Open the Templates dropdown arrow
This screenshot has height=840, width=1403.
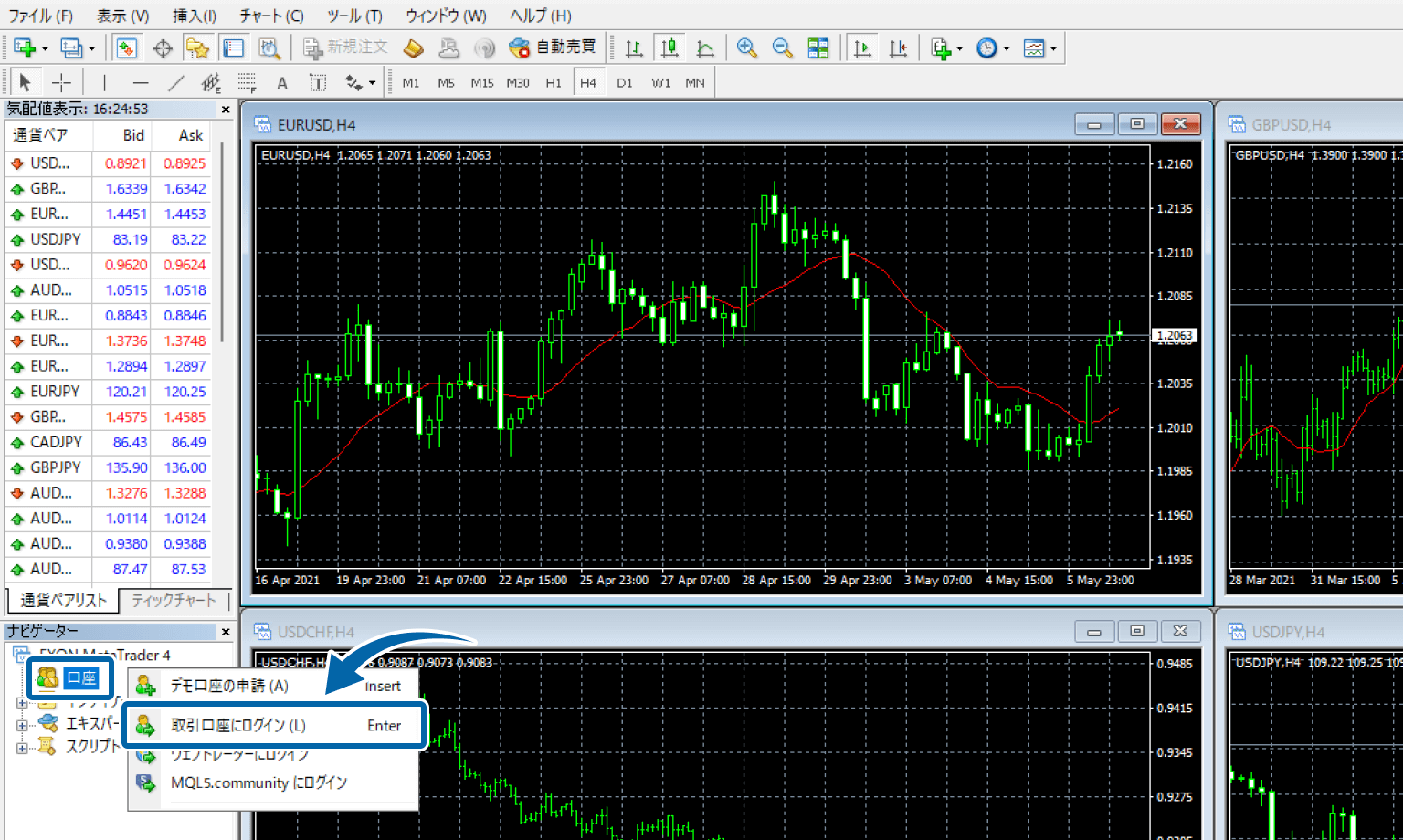[x=1053, y=48]
